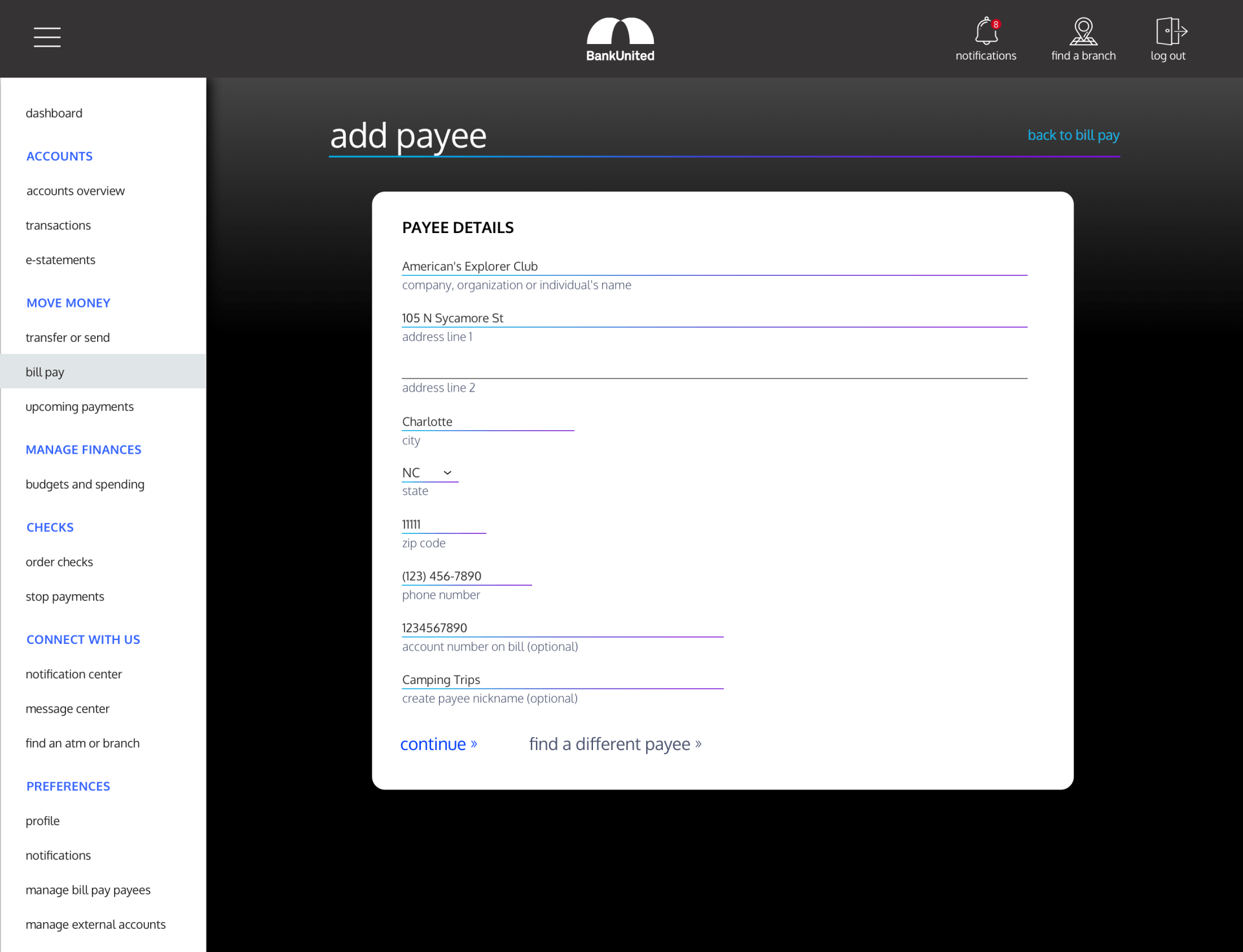Open manage external accounts
Screen dimensions: 1243x952
tap(96, 925)
